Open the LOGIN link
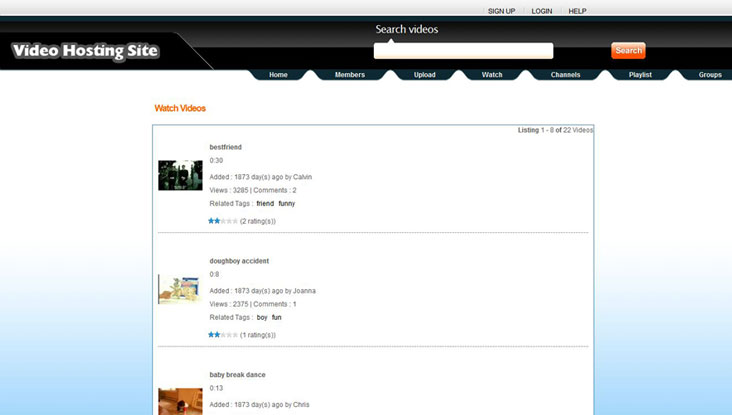 tap(542, 11)
